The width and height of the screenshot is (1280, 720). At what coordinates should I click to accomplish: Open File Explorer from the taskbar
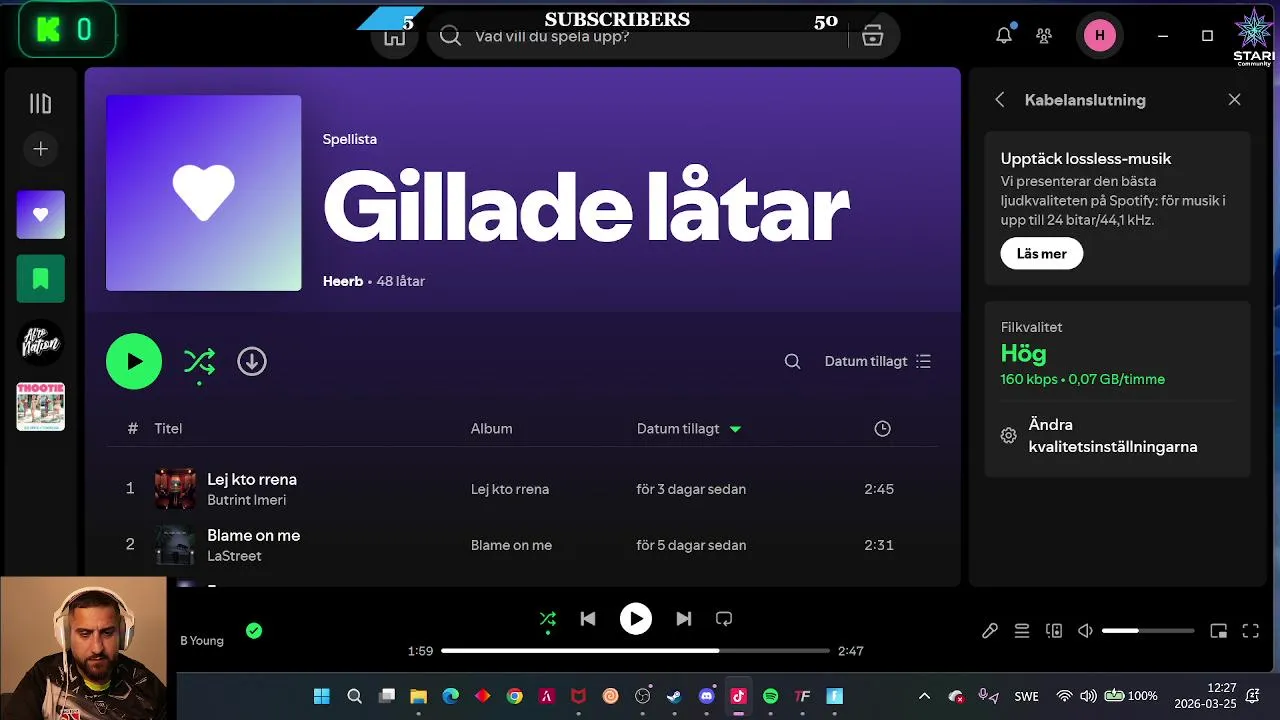[418, 696]
